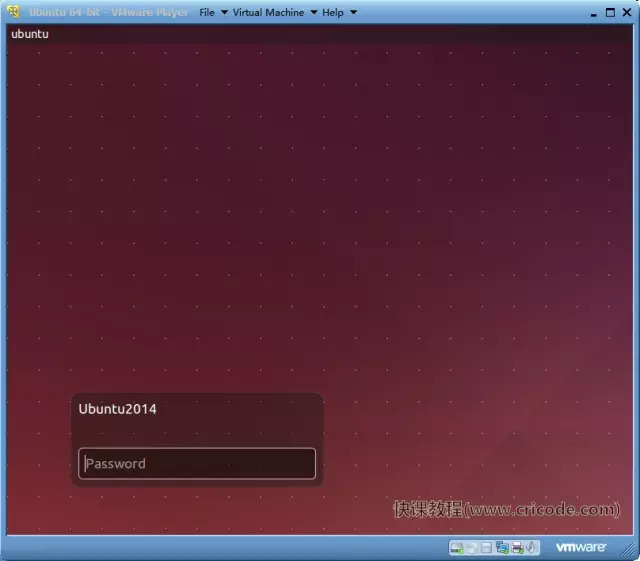Expand the Help dropdown arrow
This screenshot has width=640, height=561.
click(353, 13)
